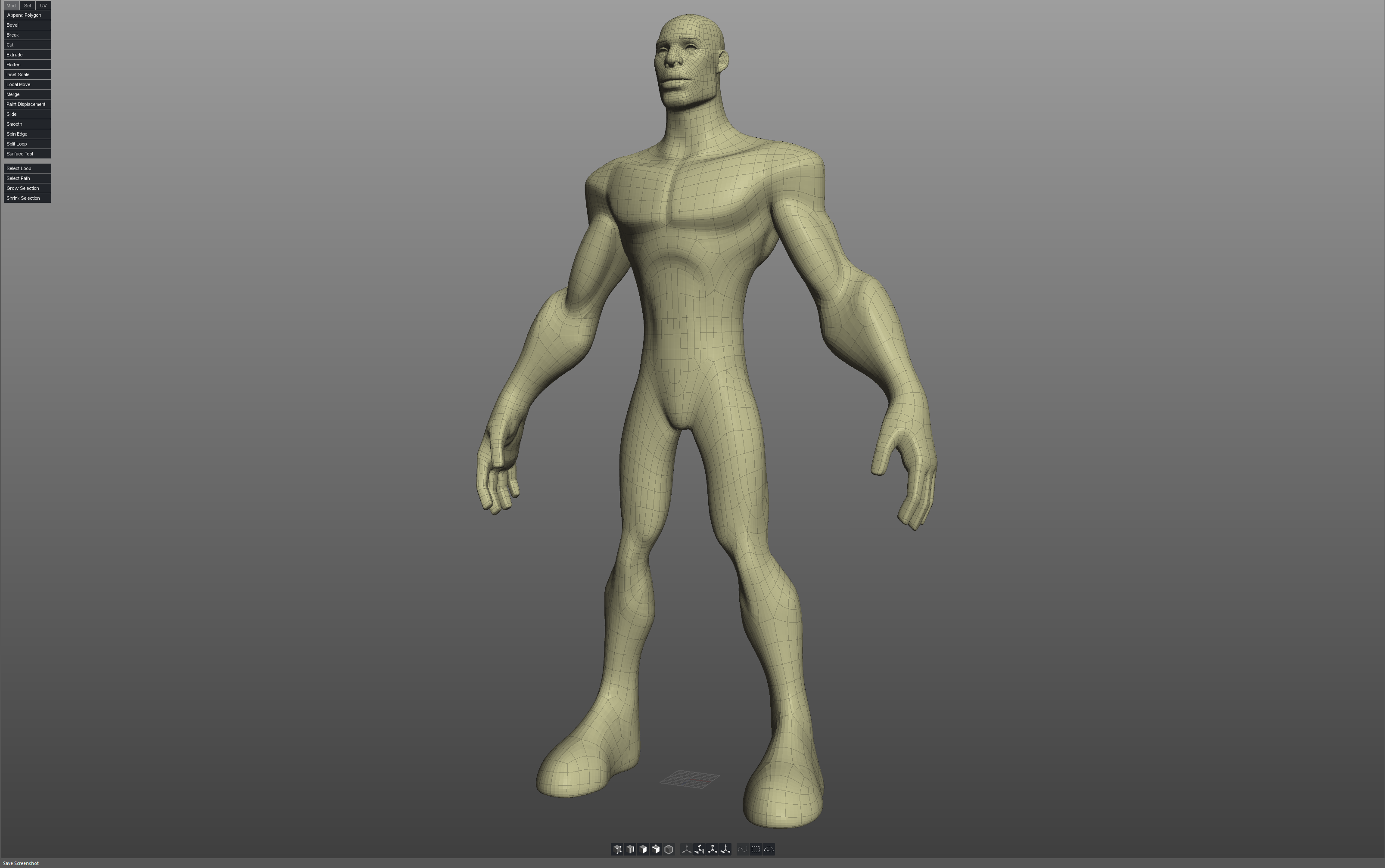Activate the move manipulator arrows icon
This screenshot has height=868, width=1385.
coord(687,849)
